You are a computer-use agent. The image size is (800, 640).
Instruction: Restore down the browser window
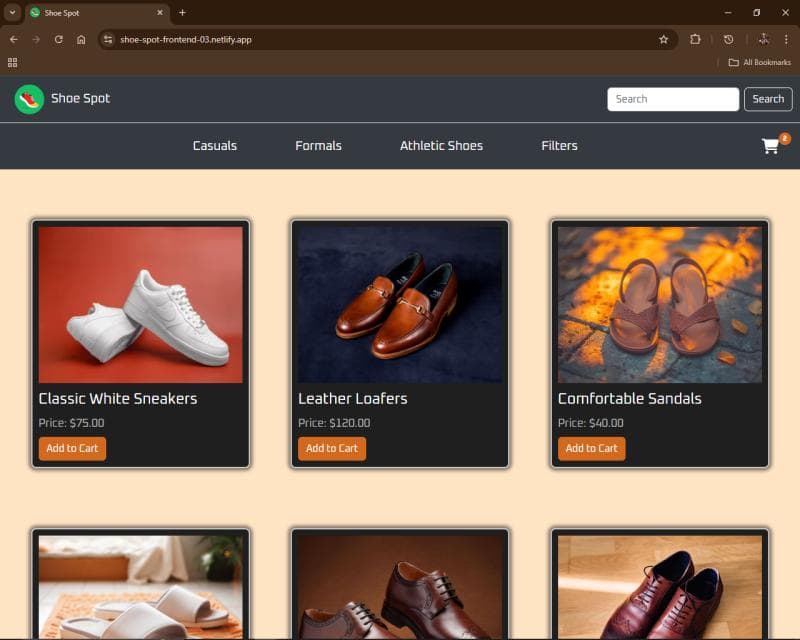(757, 13)
